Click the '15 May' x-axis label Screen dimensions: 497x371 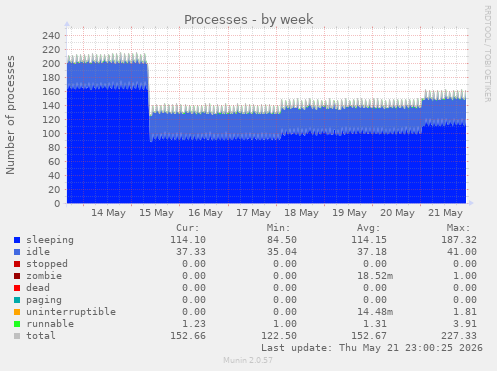[156, 213]
